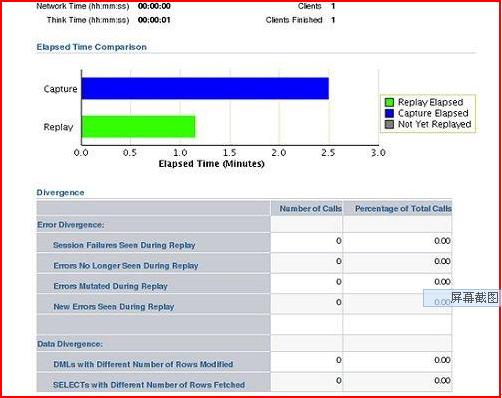This screenshot has width=502, height=398.
Task: Click the Not Yet Replayed legend label
Action: [x=434, y=124]
